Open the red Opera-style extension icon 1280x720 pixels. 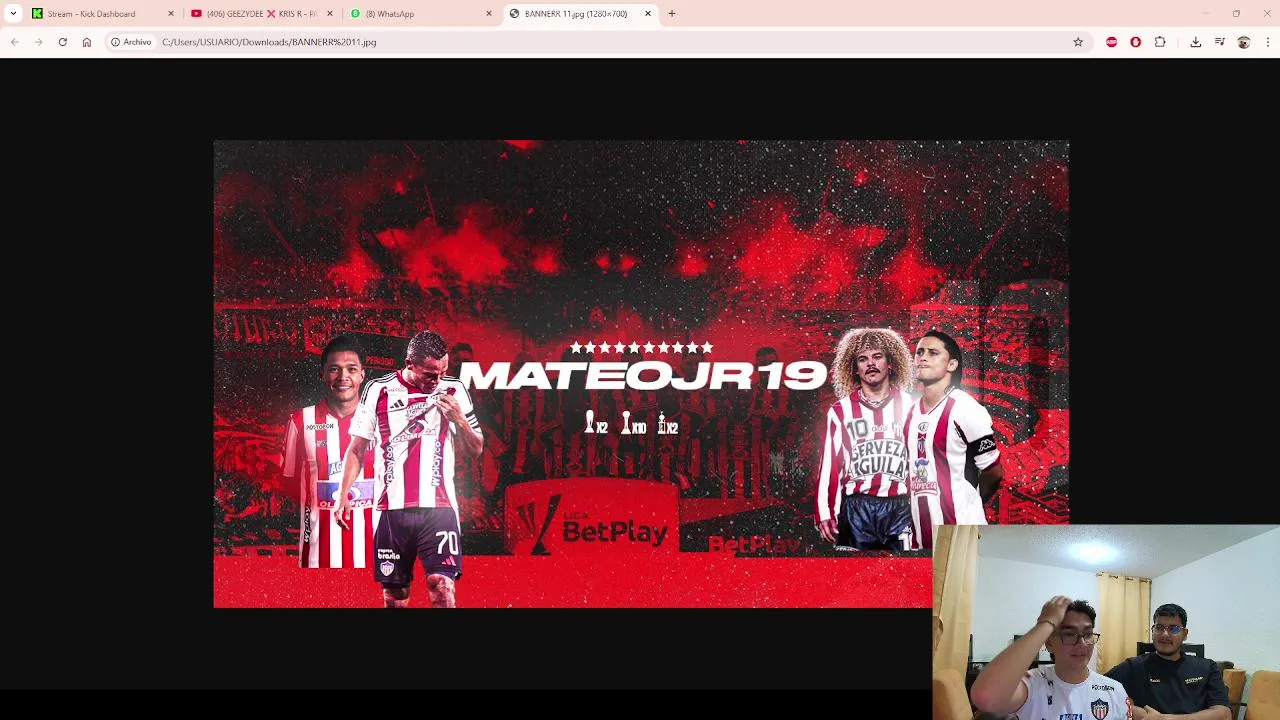1135,42
